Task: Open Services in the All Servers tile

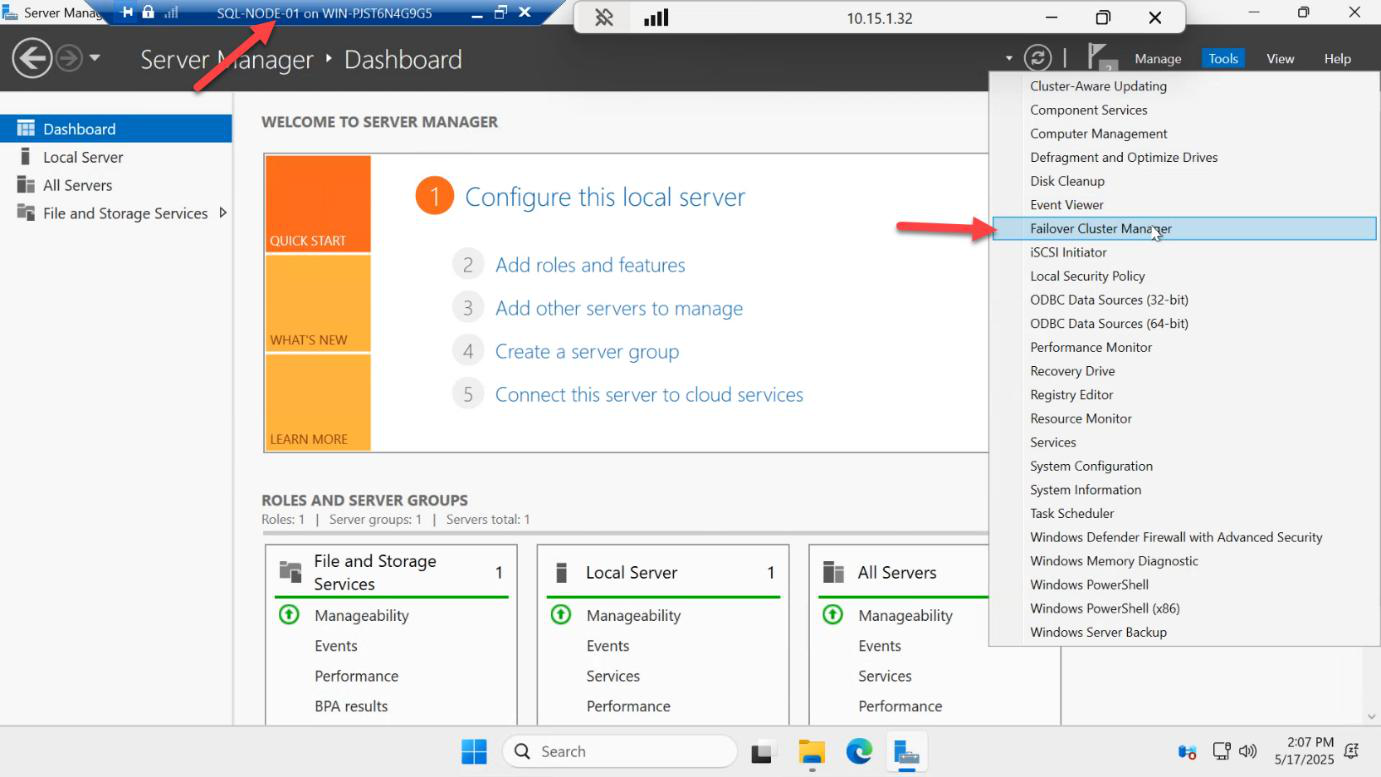Action: (x=885, y=676)
